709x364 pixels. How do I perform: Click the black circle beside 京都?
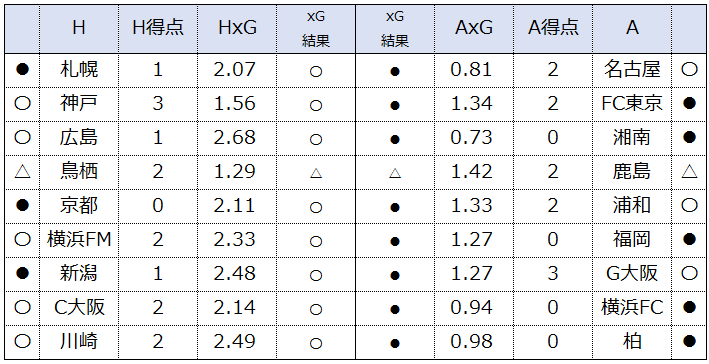click(x=22, y=205)
